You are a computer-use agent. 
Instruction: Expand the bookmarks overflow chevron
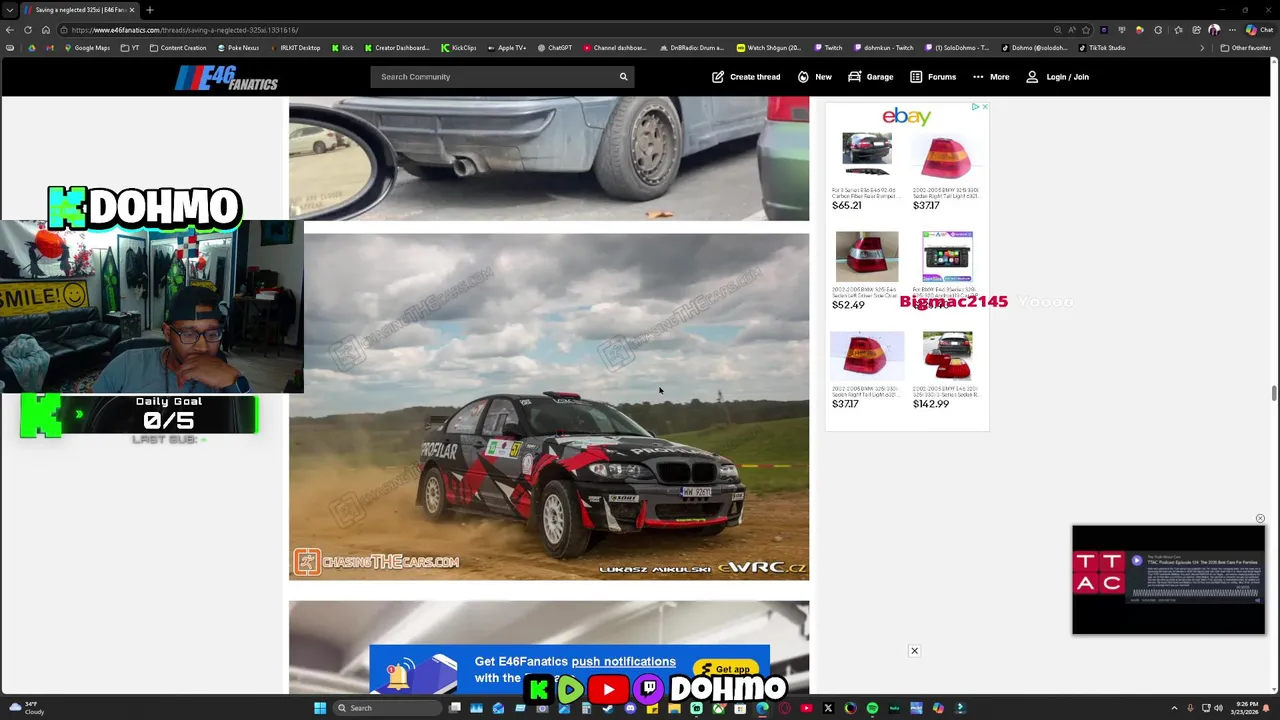1202,48
